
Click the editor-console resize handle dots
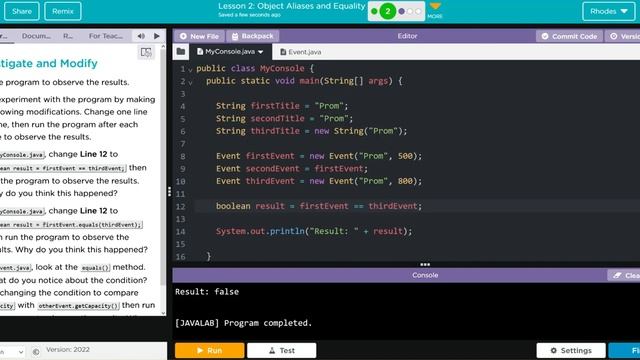pos(425,264)
